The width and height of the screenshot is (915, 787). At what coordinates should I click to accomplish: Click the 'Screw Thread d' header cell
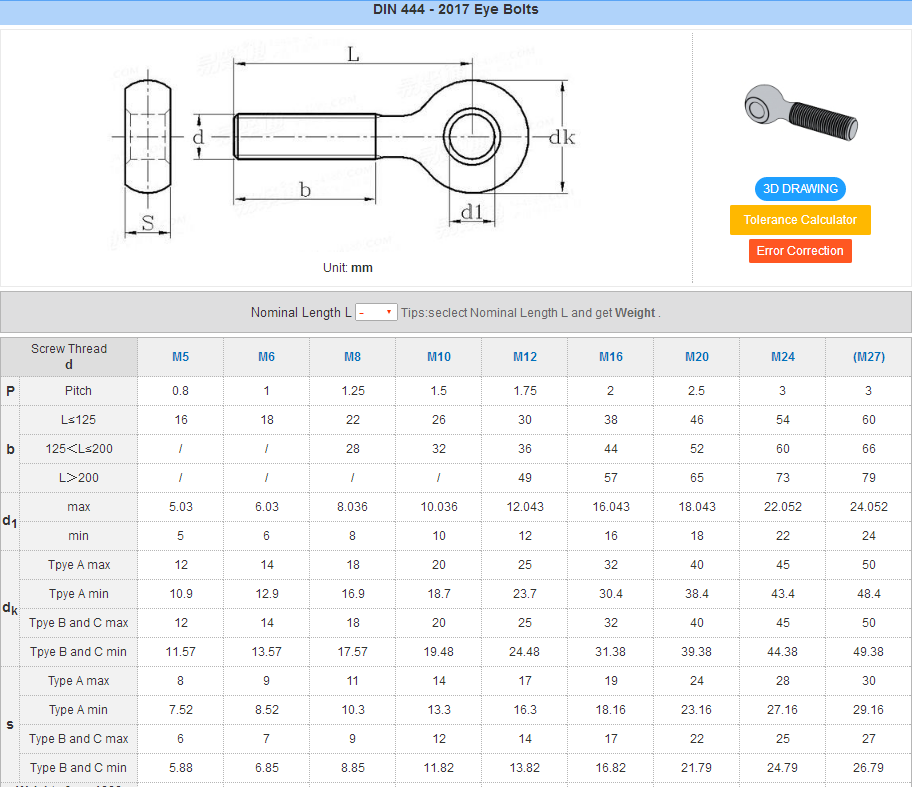coord(69,356)
